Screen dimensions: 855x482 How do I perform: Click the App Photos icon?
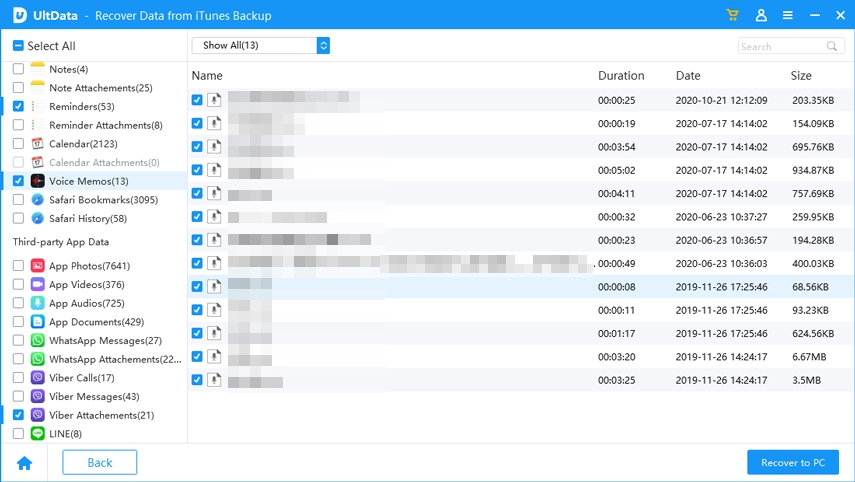tap(37, 266)
